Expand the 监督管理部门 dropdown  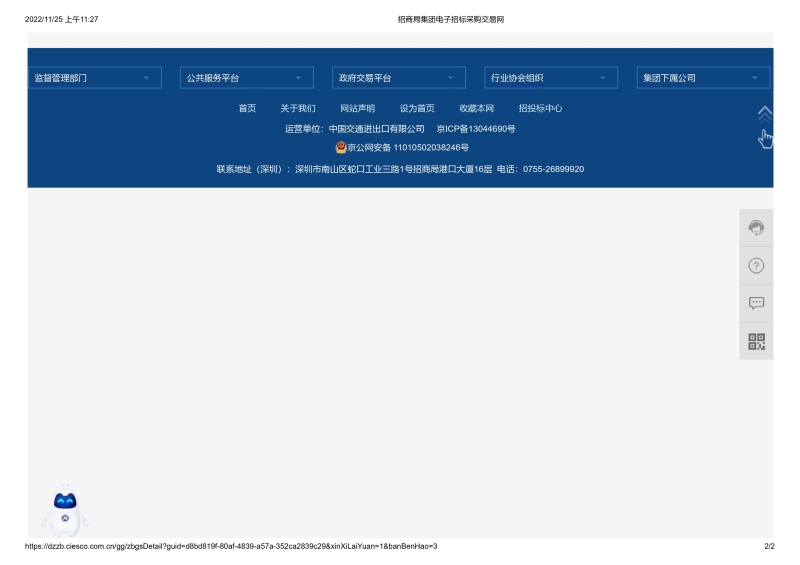coord(95,78)
